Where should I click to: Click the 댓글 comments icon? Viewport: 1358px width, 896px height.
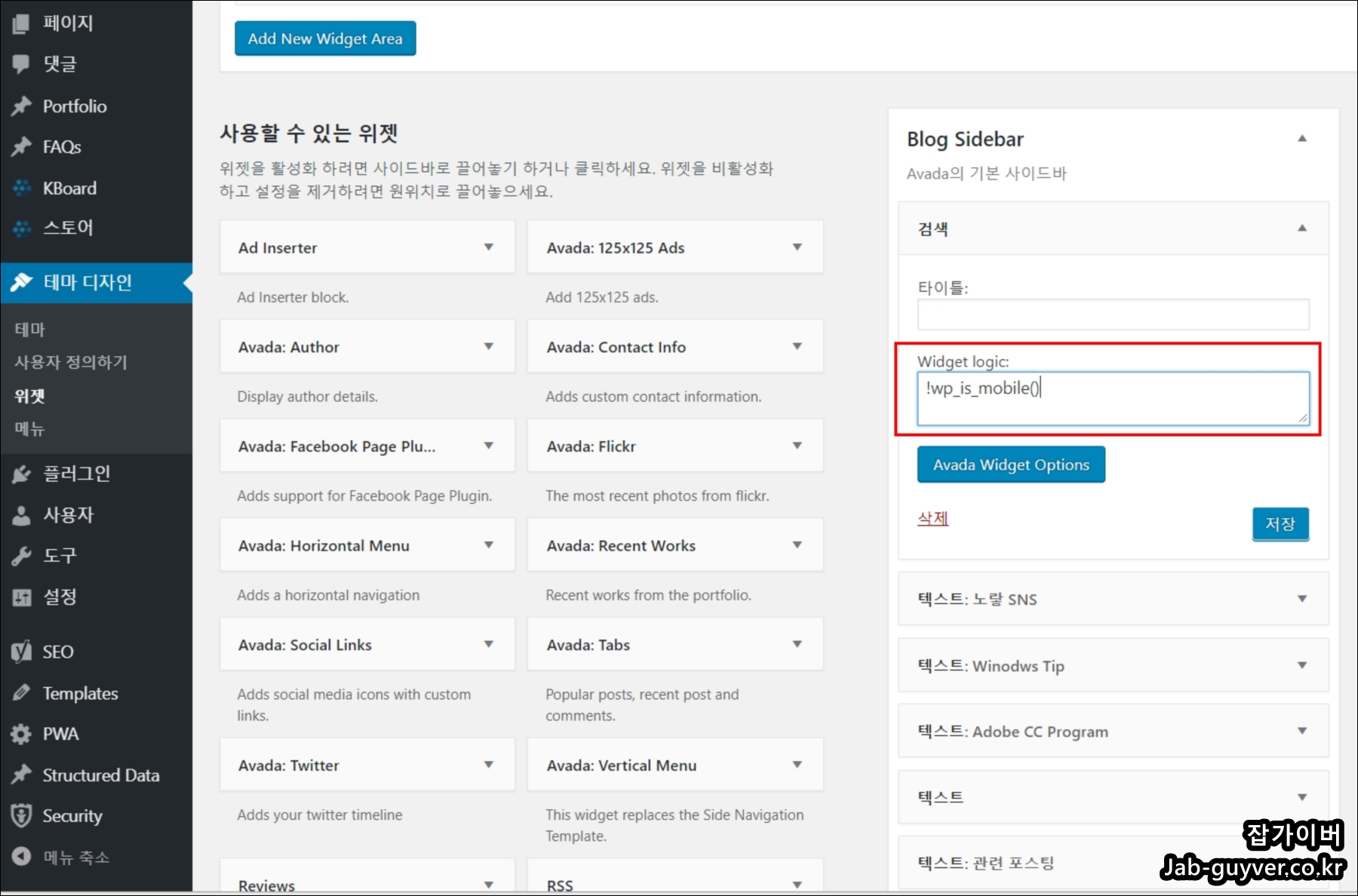tap(21, 64)
